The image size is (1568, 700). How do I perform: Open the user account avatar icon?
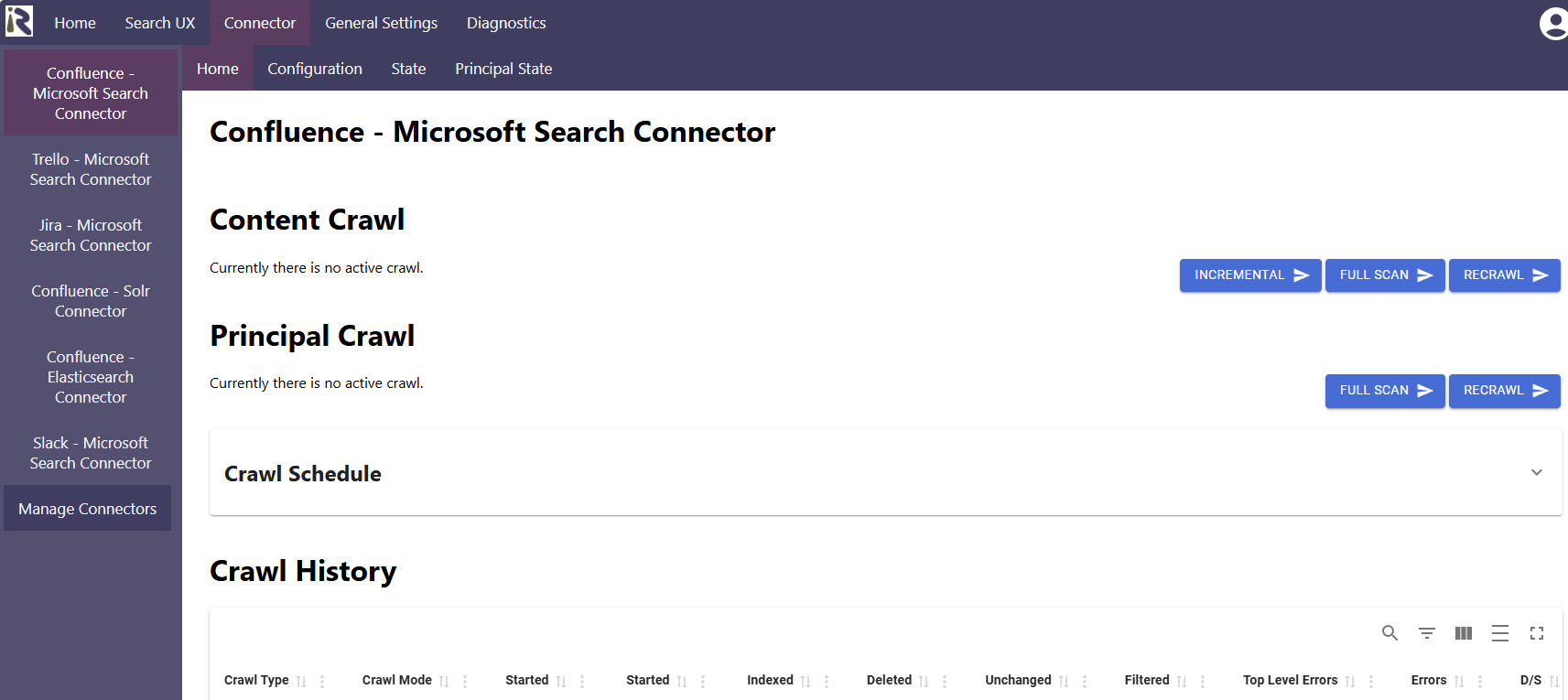(1554, 24)
